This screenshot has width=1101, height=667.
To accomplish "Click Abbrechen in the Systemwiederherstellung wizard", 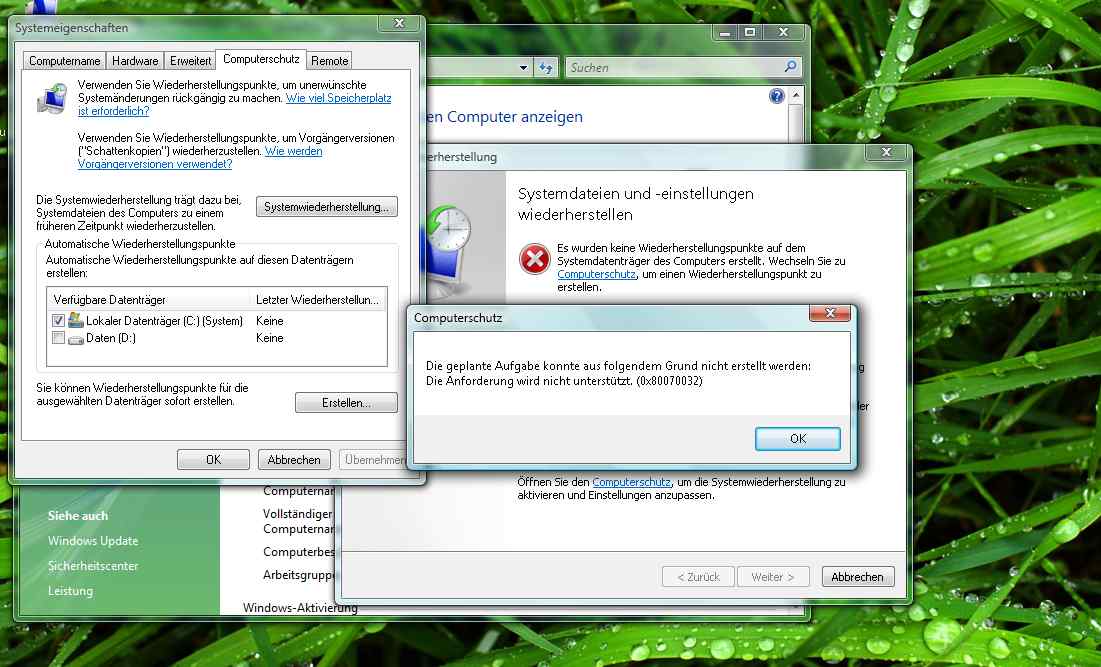I will pyautogui.click(x=857, y=577).
